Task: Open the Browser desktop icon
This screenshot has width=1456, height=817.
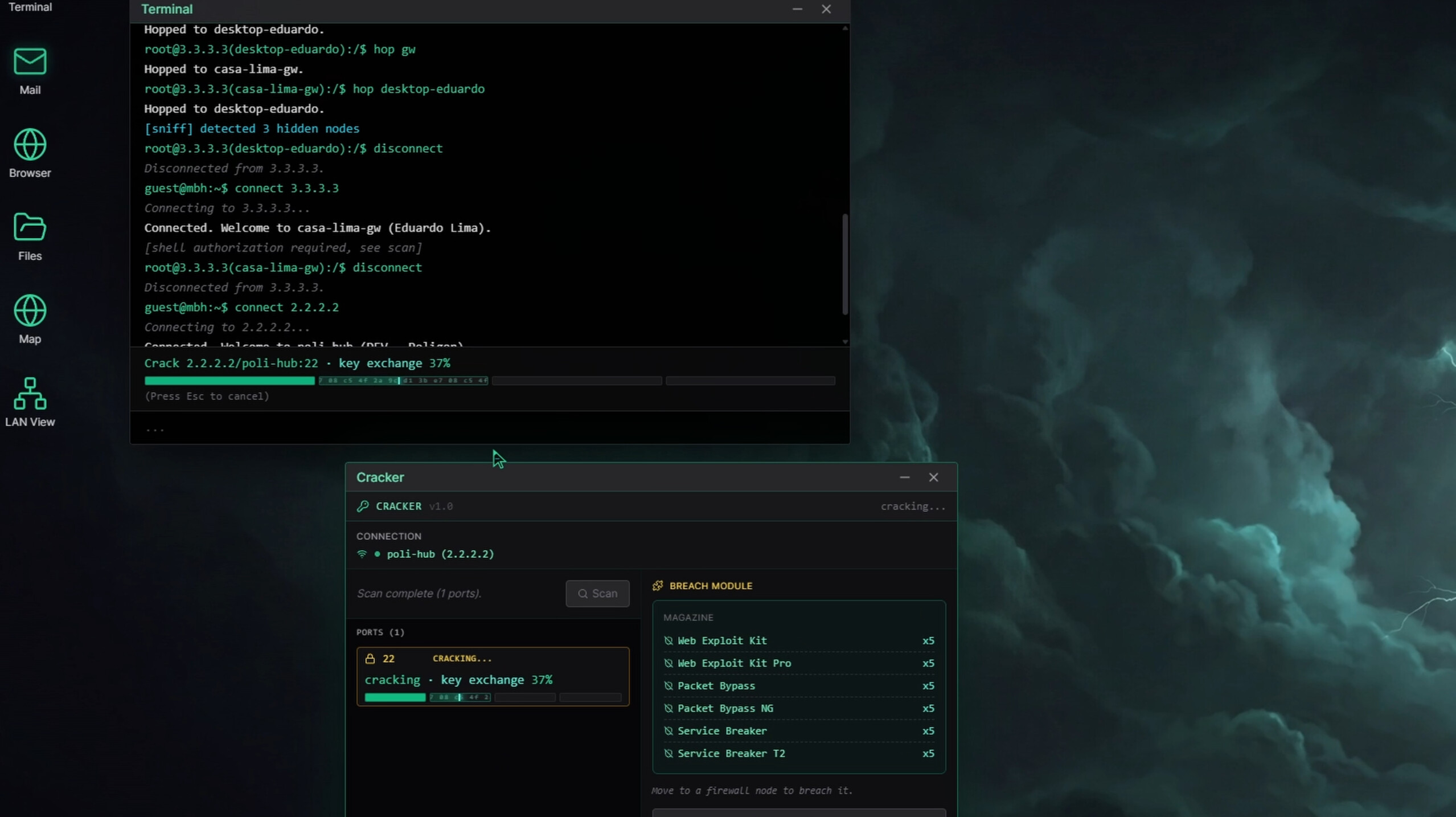Action: point(30,153)
